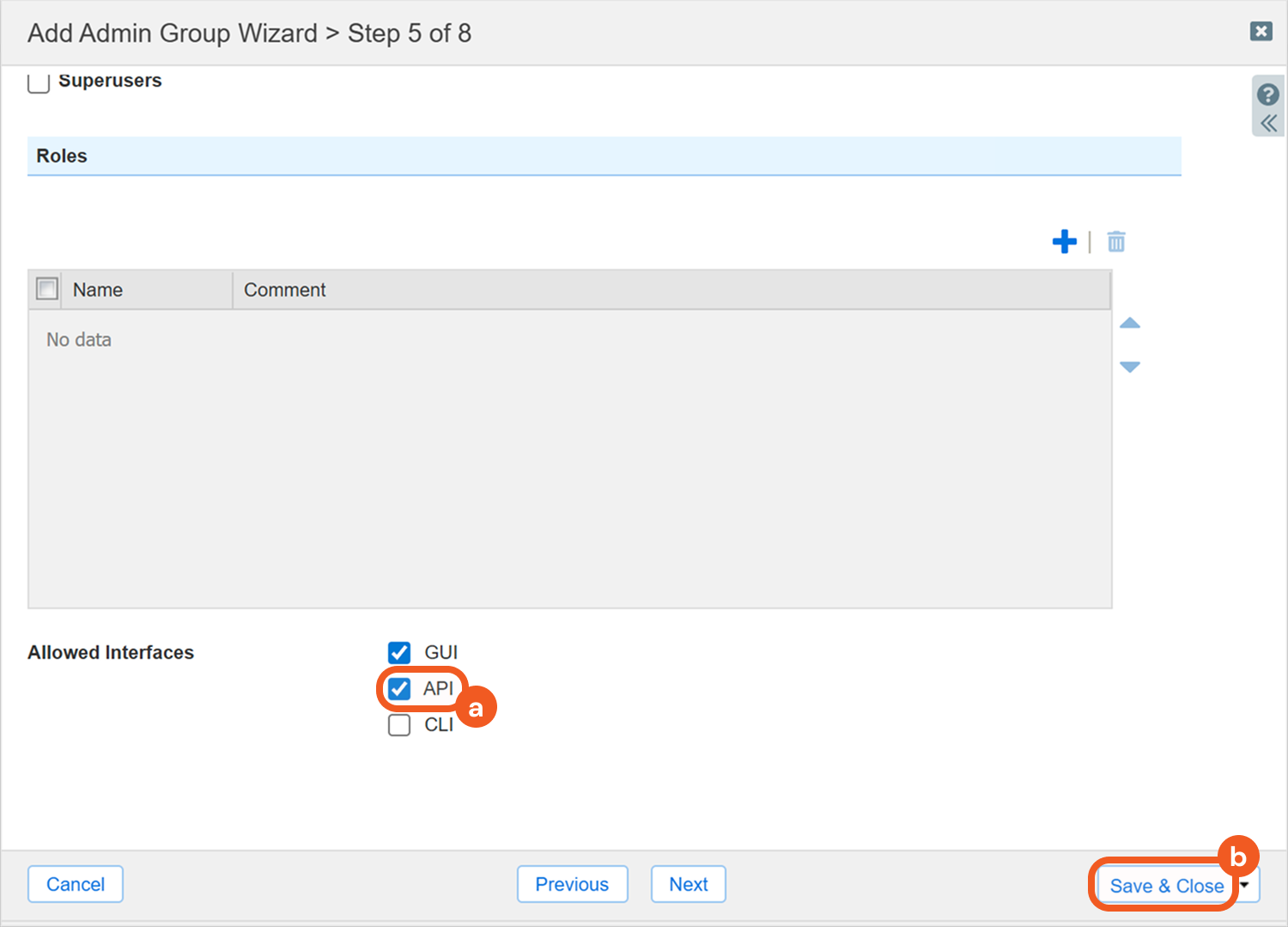Click the Cancel button
1288x927 pixels.
[x=76, y=884]
